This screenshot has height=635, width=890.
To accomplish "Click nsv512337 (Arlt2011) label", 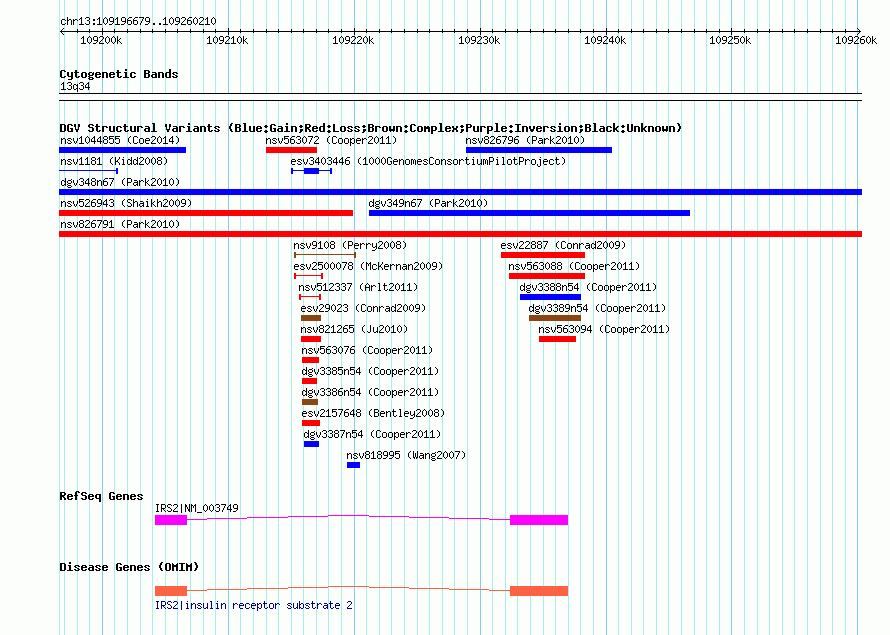I will tap(358, 287).
